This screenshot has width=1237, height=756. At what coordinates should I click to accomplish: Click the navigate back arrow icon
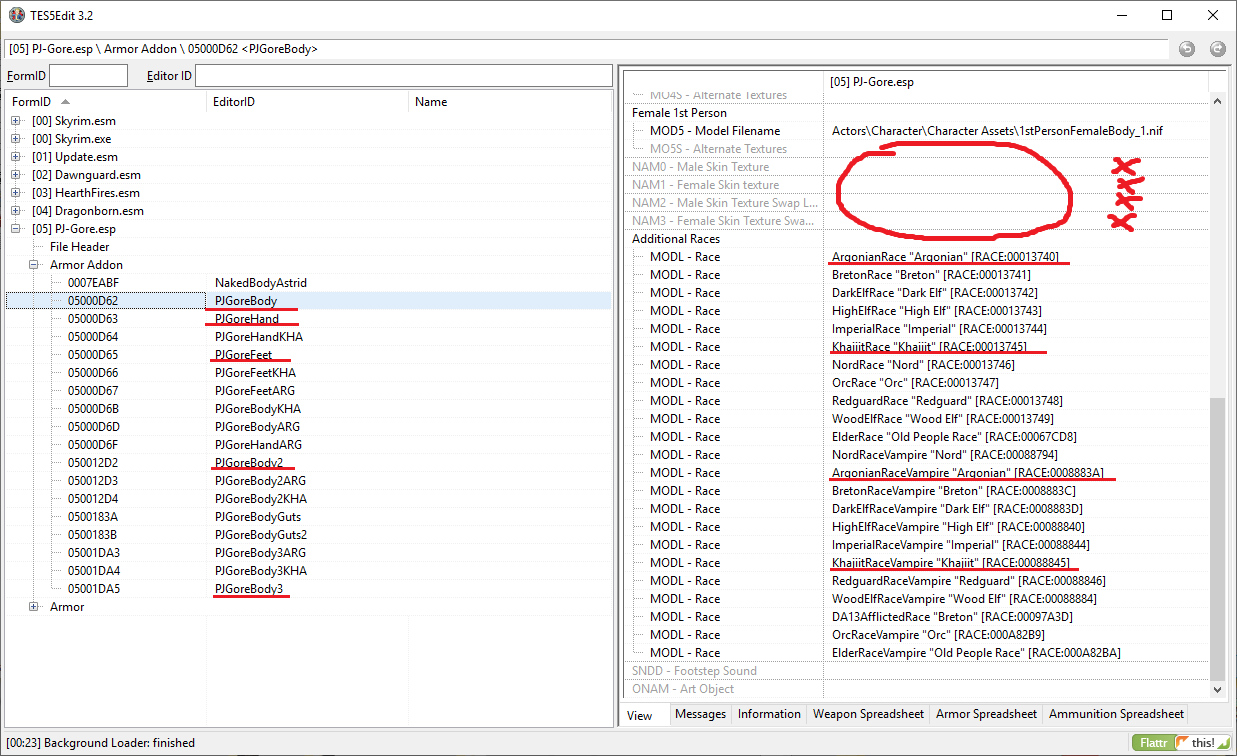tap(1186, 48)
